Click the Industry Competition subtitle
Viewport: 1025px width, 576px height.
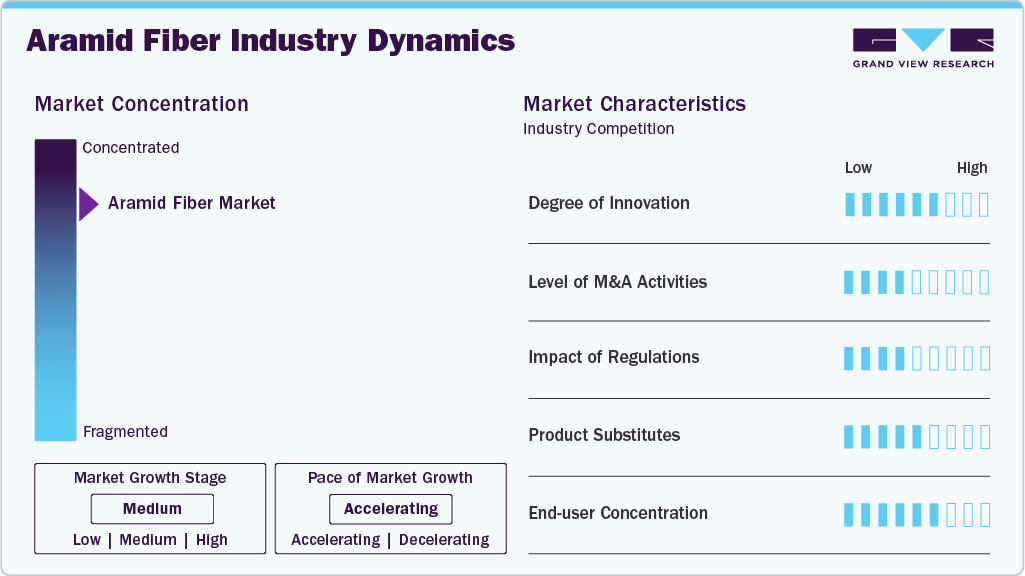598,129
